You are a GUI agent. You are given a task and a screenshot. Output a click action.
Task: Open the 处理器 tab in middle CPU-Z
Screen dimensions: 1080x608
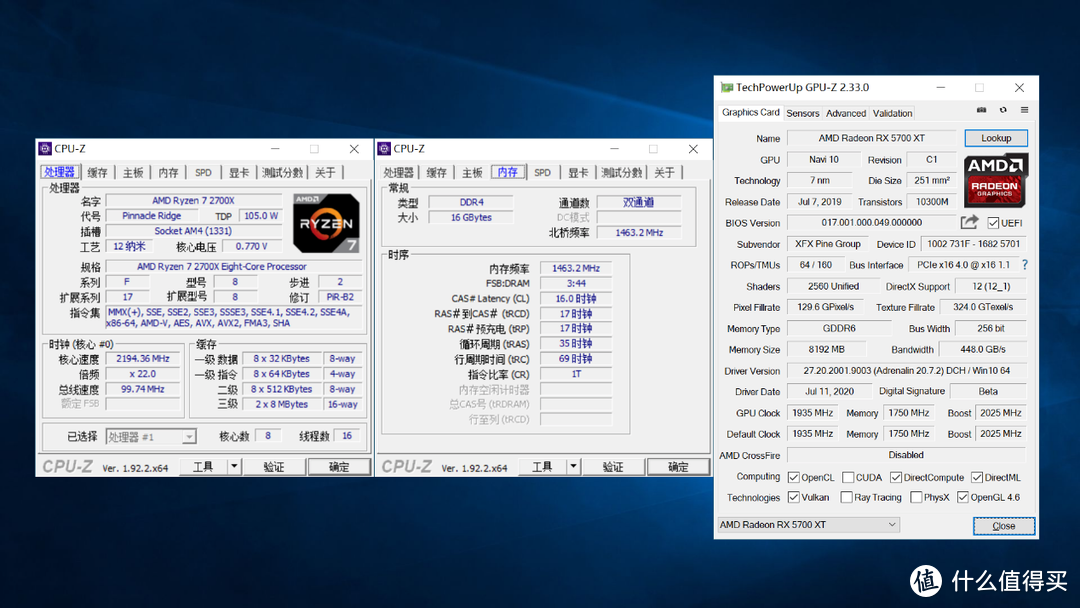point(398,172)
